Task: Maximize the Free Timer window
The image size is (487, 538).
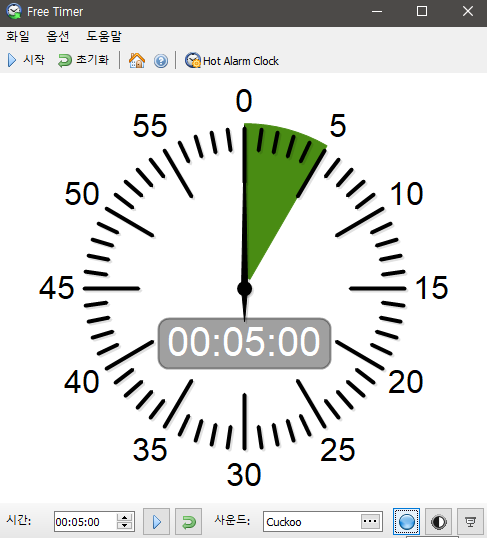Action: (x=422, y=12)
